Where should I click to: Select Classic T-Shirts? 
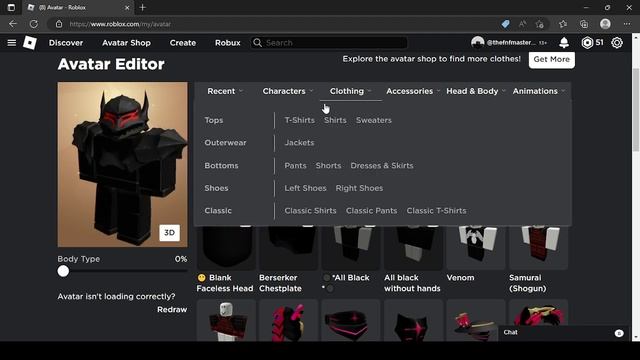pos(436,211)
